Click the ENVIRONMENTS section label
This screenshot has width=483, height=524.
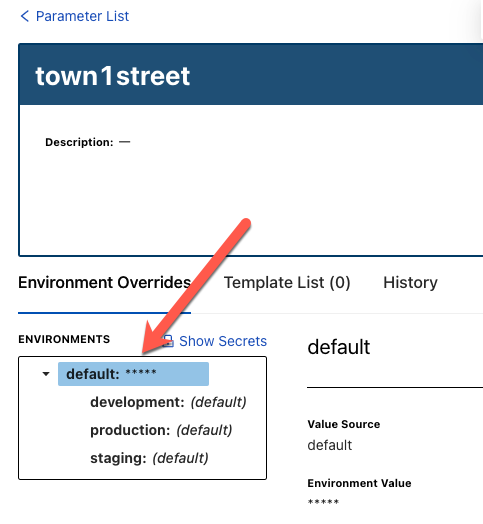click(x=64, y=339)
